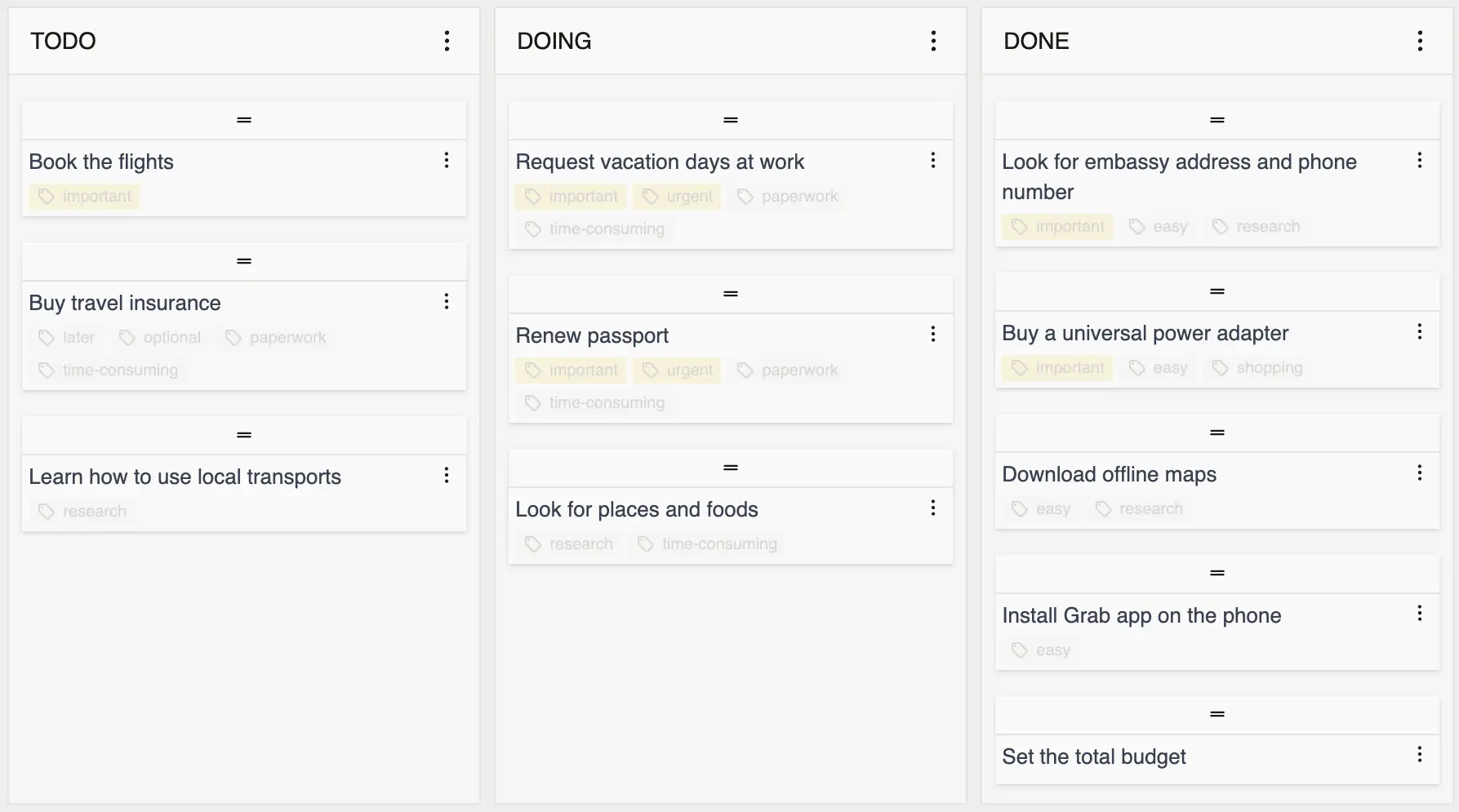Toggle the 'urgent' tag on 'Renew passport'
The width and height of the screenshot is (1459, 812).
point(677,370)
